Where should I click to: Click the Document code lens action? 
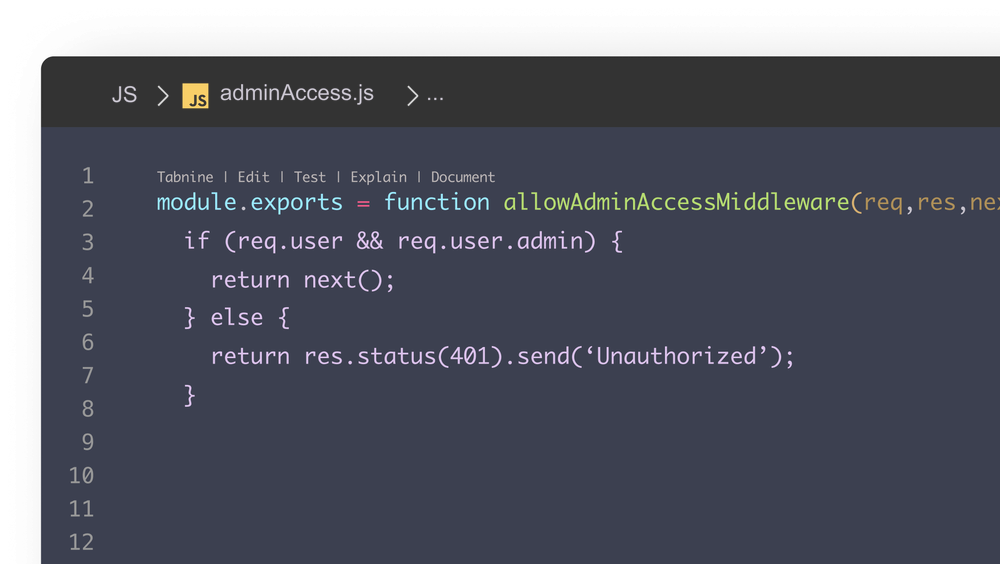[462, 177]
